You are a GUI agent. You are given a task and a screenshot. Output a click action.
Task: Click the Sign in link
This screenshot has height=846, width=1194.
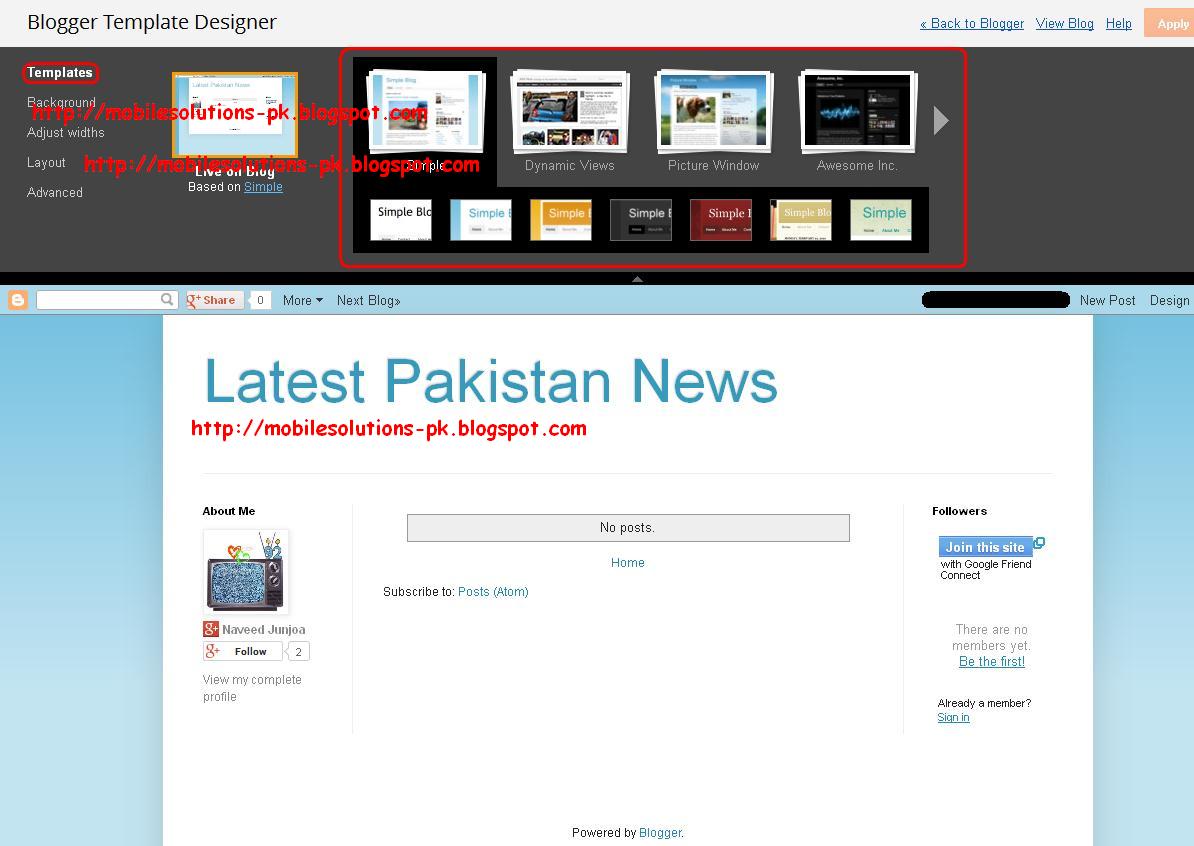point(953,717)
